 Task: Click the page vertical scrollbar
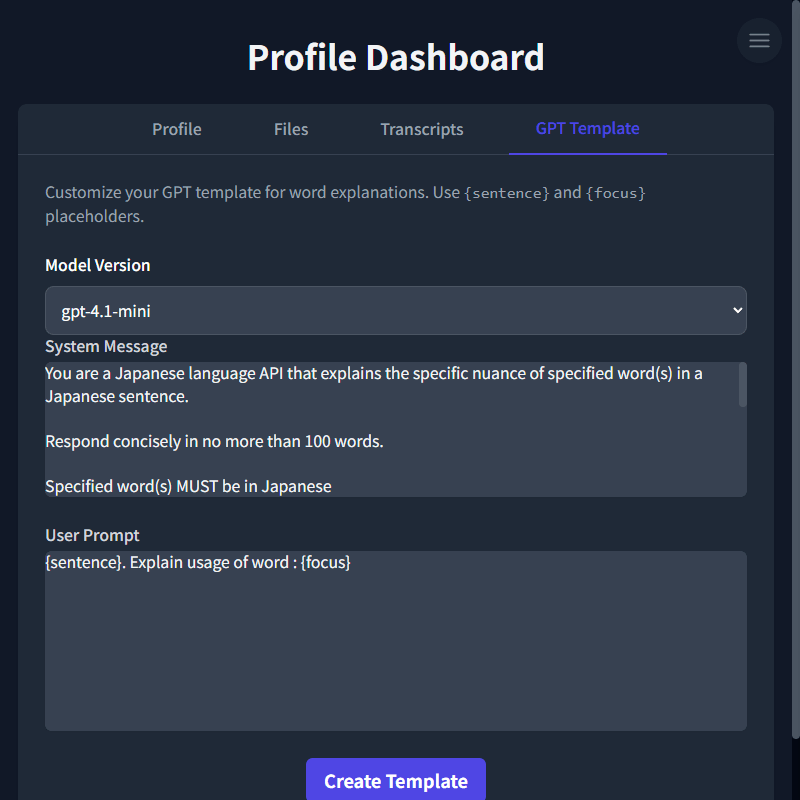point(795,369)
